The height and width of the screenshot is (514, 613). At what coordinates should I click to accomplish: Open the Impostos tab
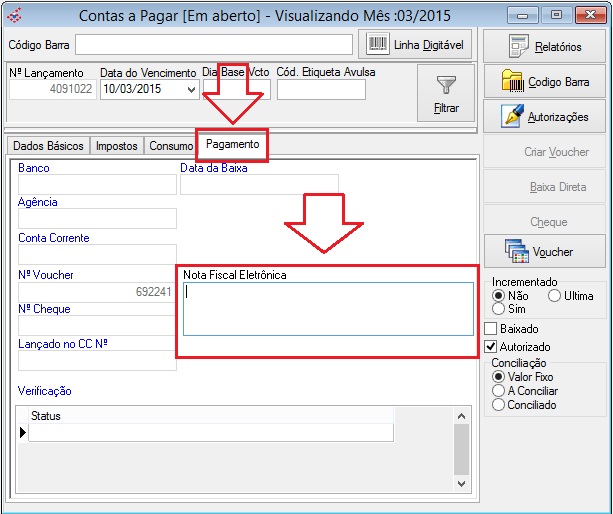coord(117,146)
